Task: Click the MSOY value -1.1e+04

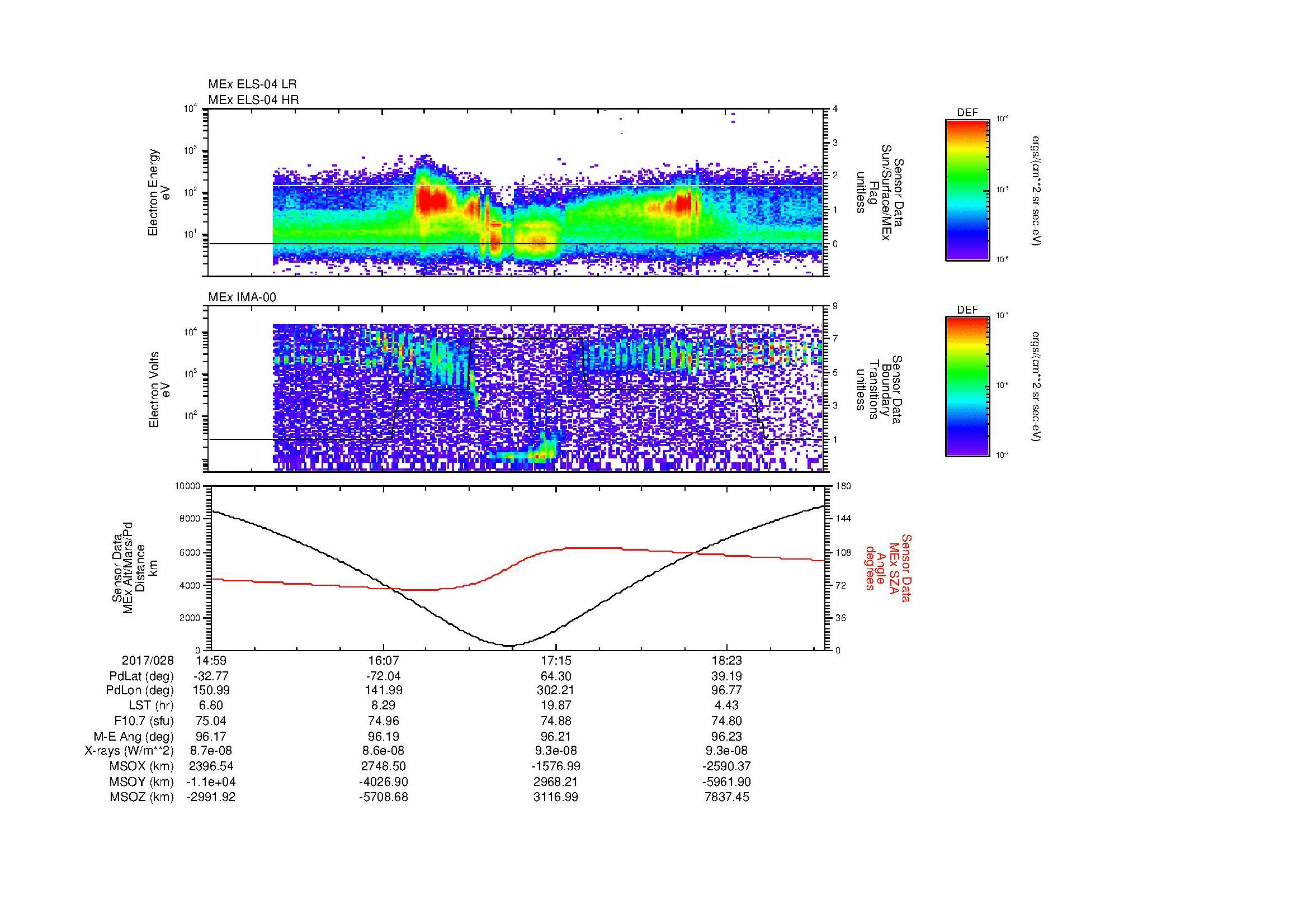Action: [211, 782]
